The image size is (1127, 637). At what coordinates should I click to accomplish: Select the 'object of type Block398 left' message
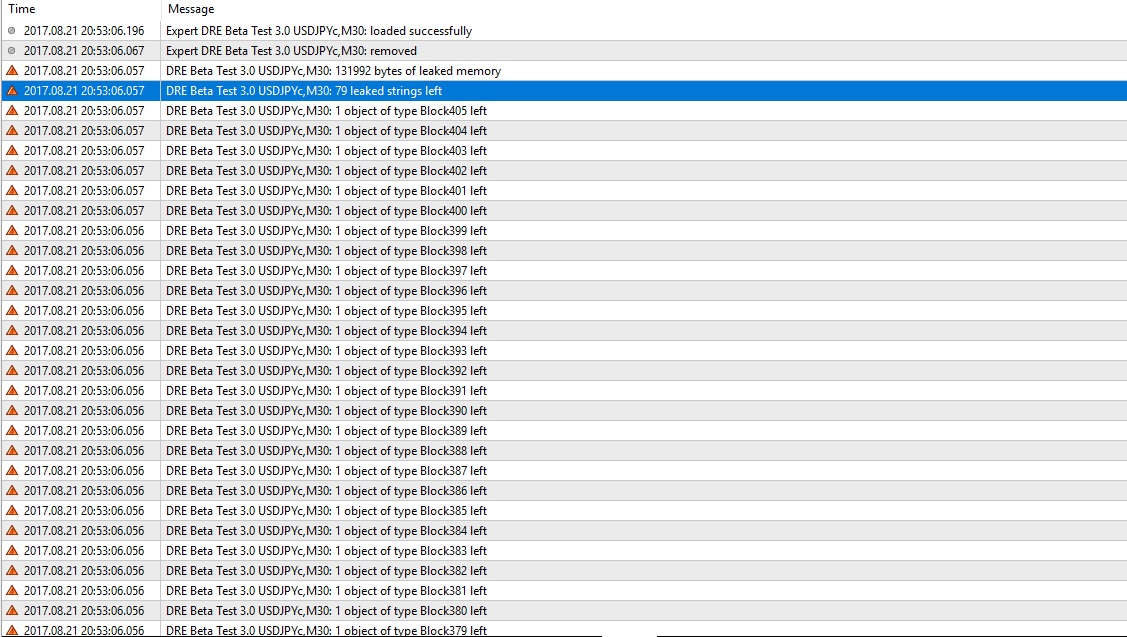click(x=326, y=251)
